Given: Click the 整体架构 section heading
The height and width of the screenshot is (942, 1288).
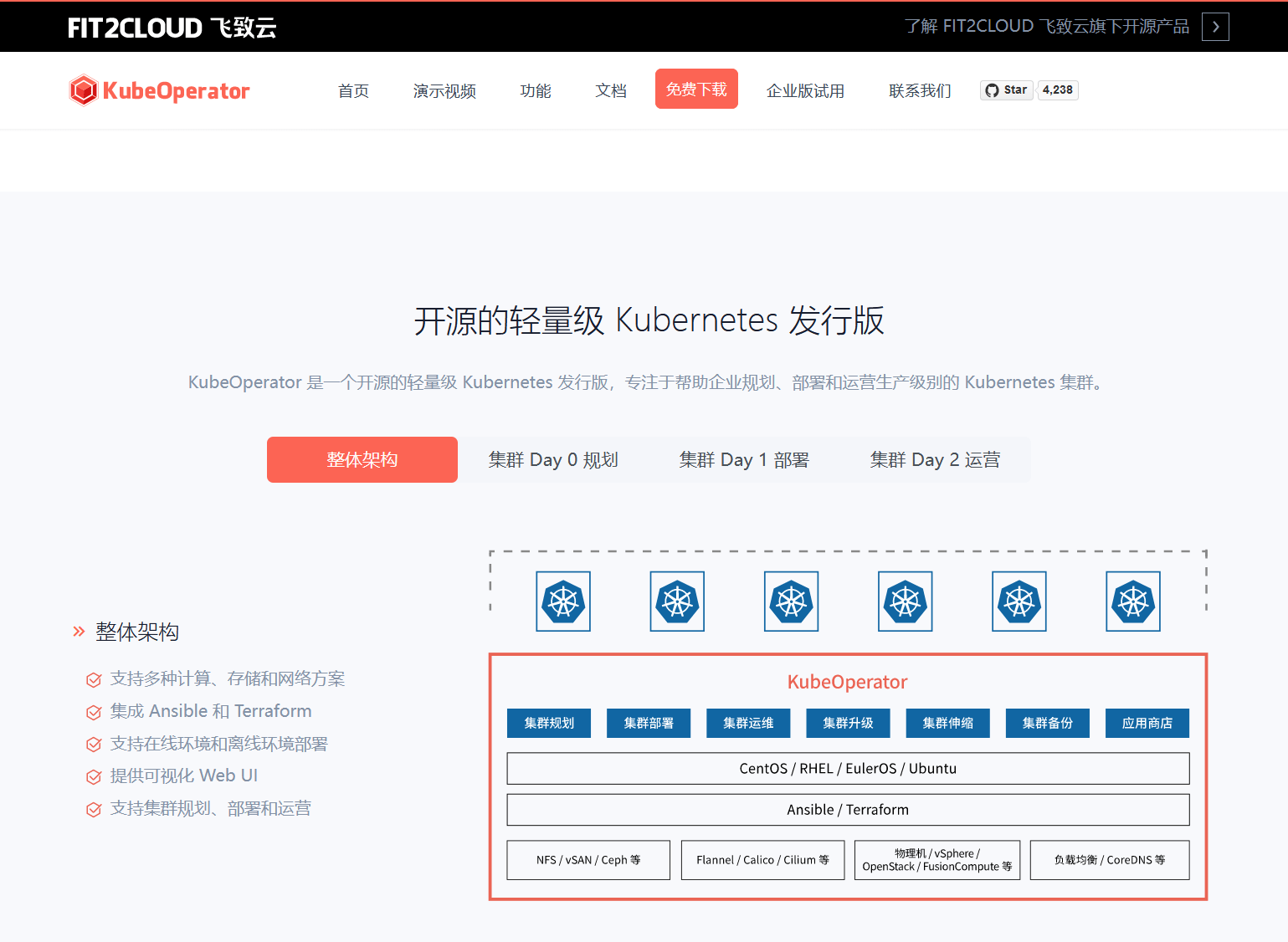Looking at the screenshot, I should click(x=137, y=632).
